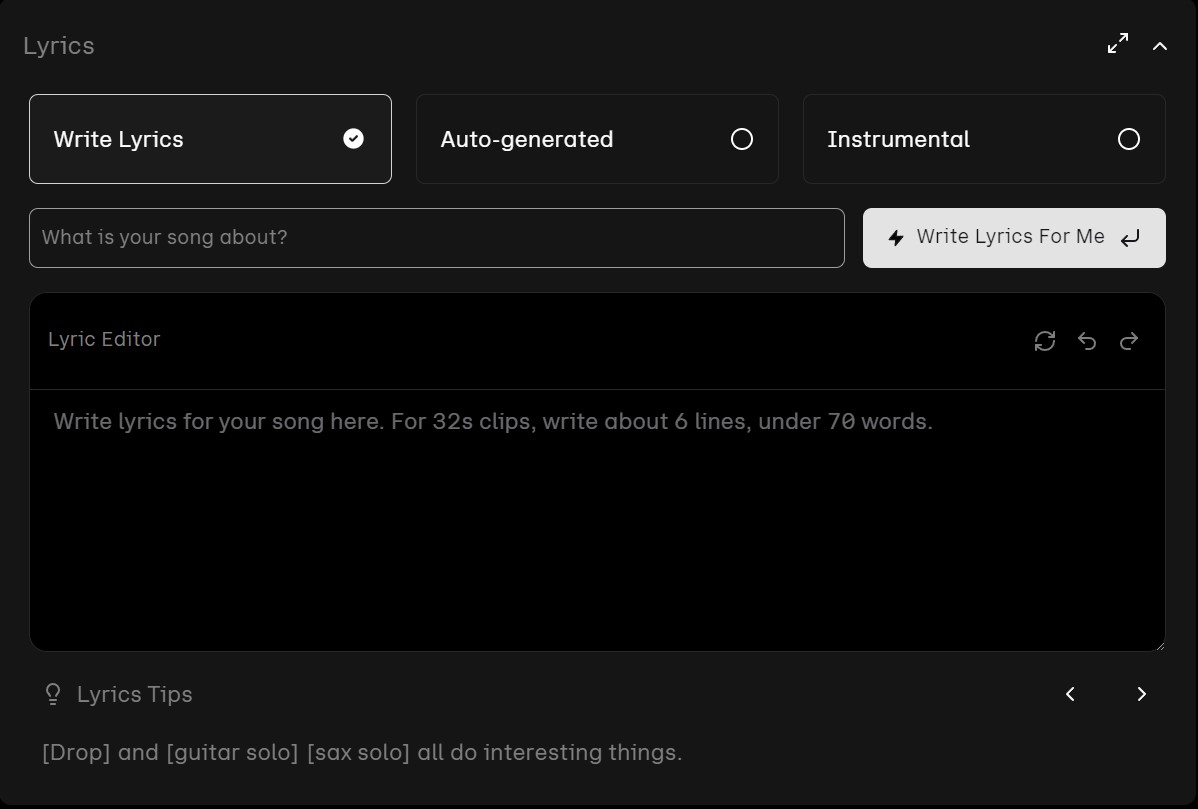Redo the lyric edit
1198x809 pixels.
pyautogui.click(x=1129, y=341)
